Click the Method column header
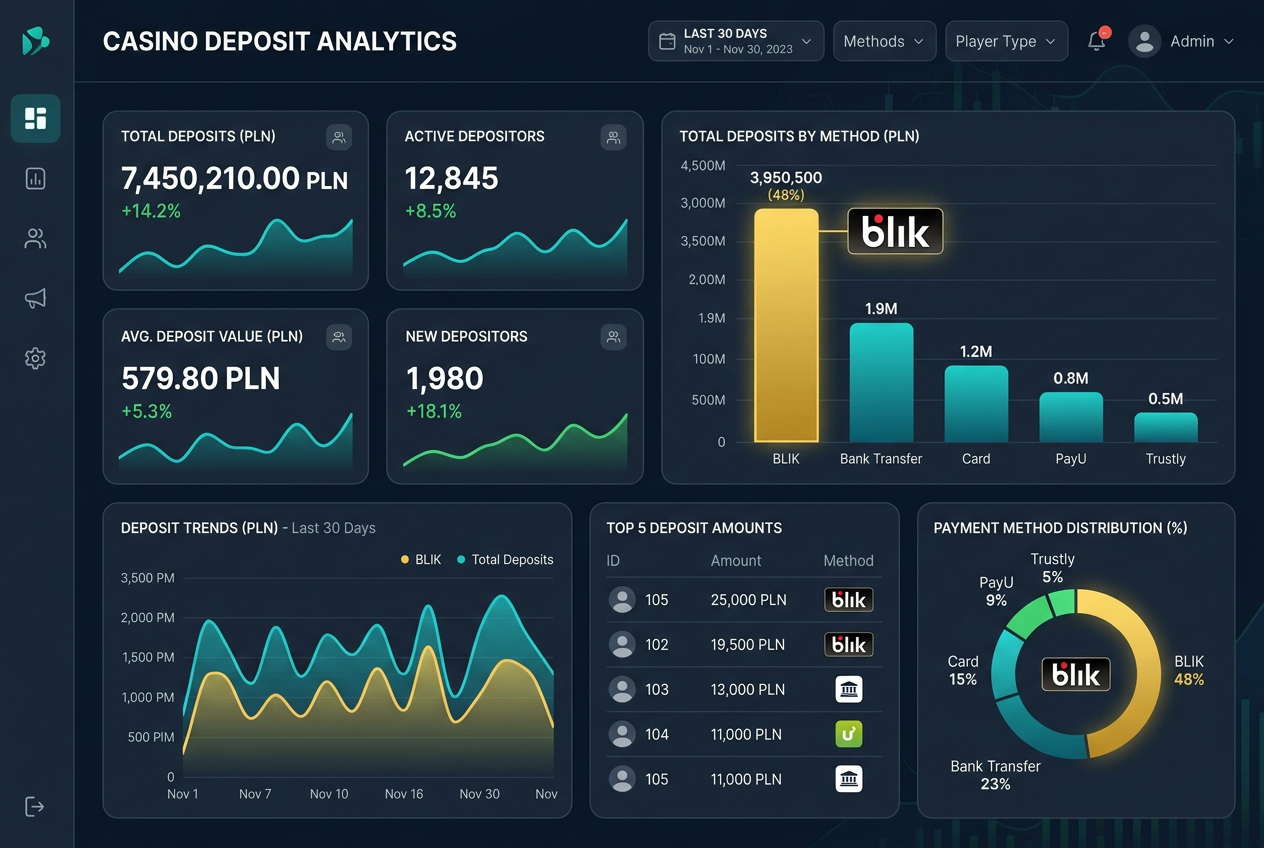The height and width of the screenshot is (848, 1264). click(x=849, y=561)
